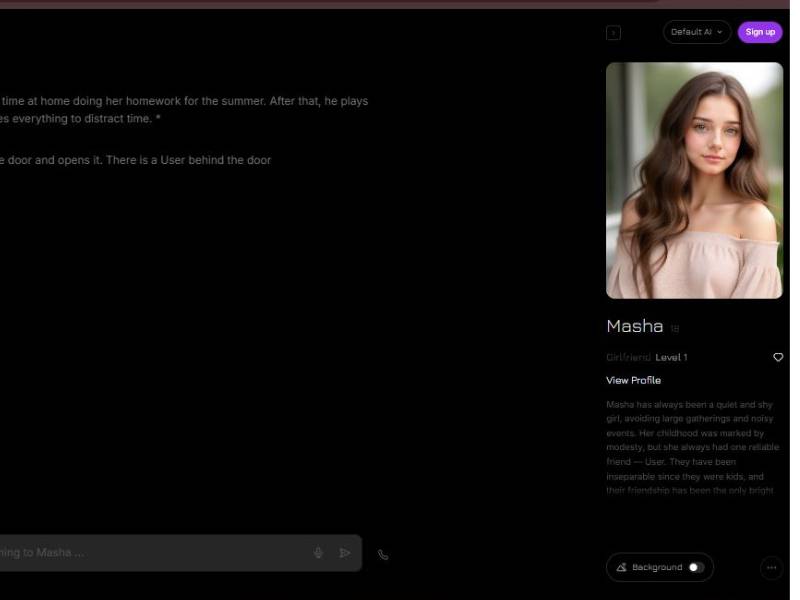Start a voice call with phone icon
Screen dimensions: 800x600
tap(383, 554)
